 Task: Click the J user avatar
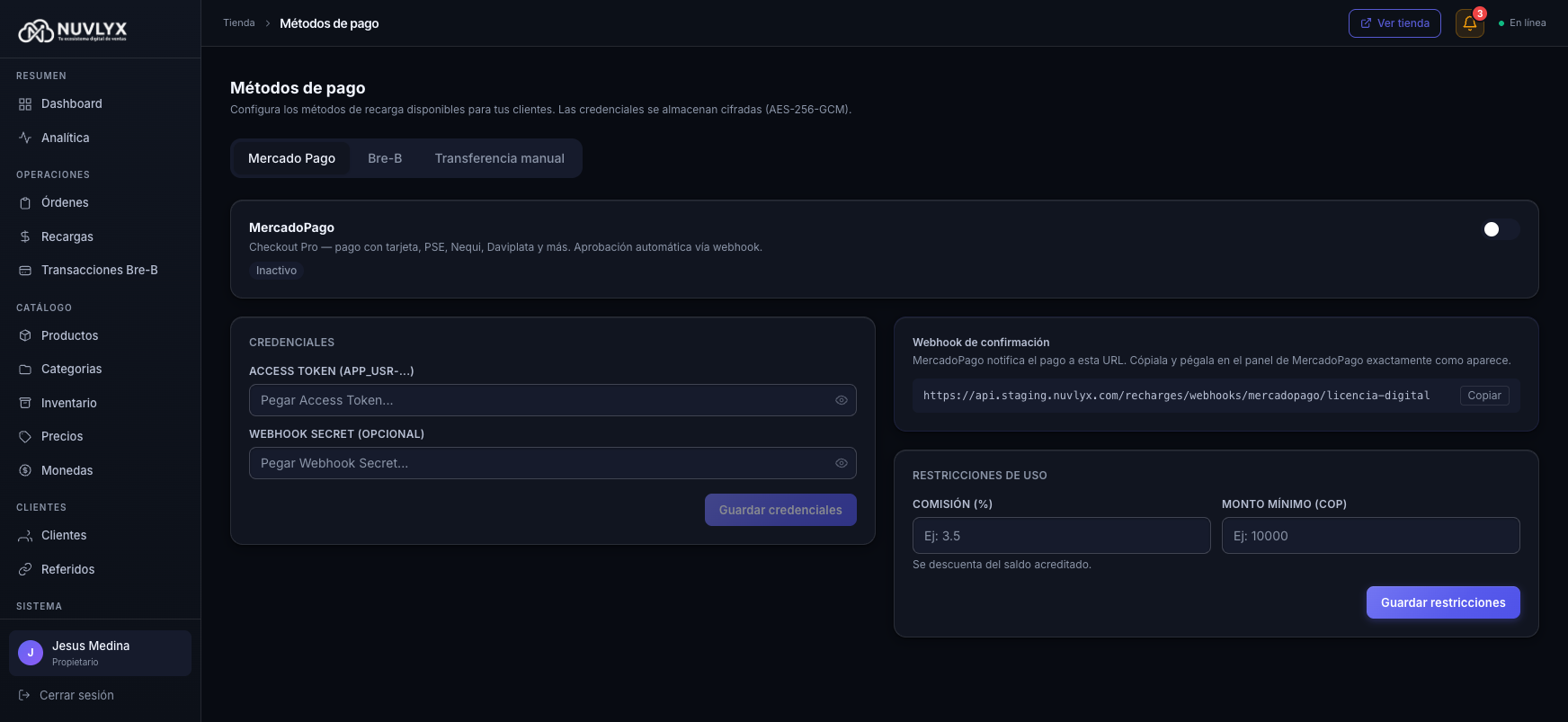tap(31, 653)
